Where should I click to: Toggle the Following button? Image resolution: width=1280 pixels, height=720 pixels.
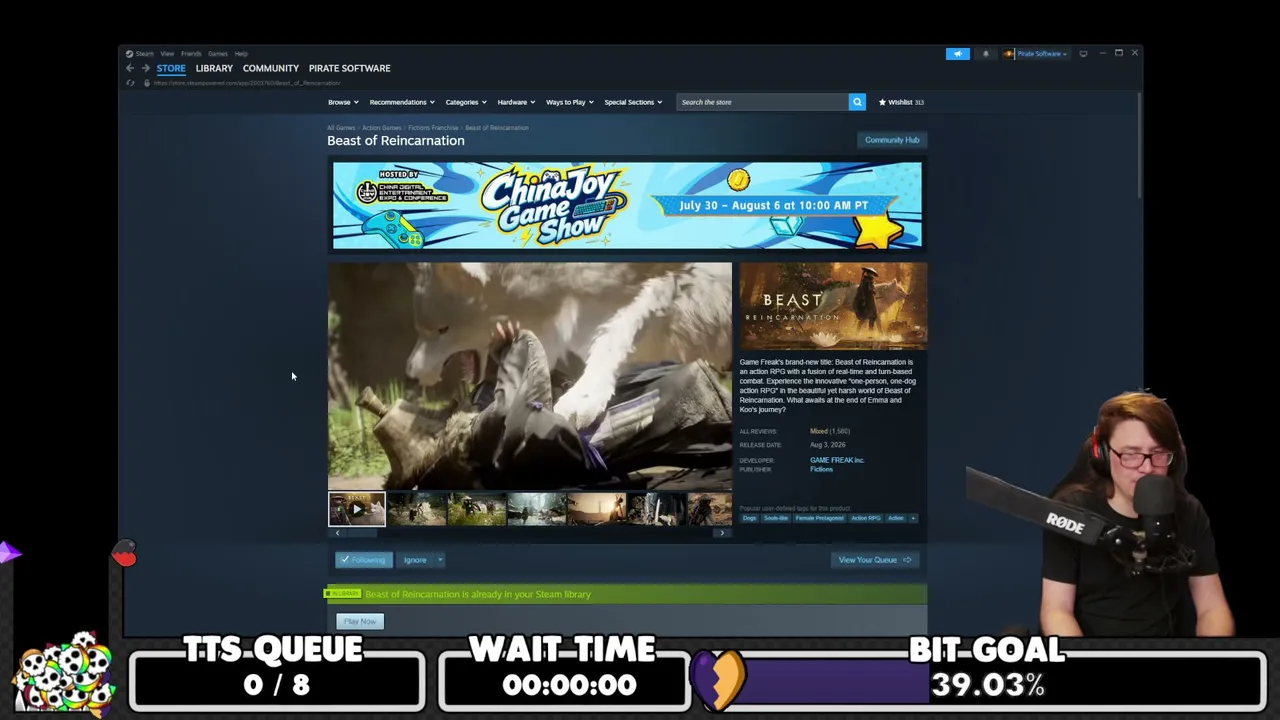tap(364, 560)
